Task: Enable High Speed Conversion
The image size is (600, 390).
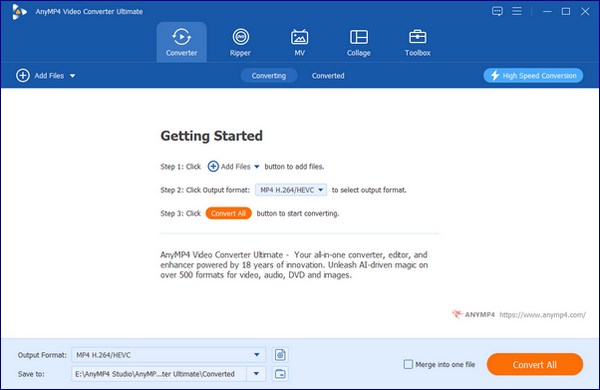Action: click(x=533, y=75)
